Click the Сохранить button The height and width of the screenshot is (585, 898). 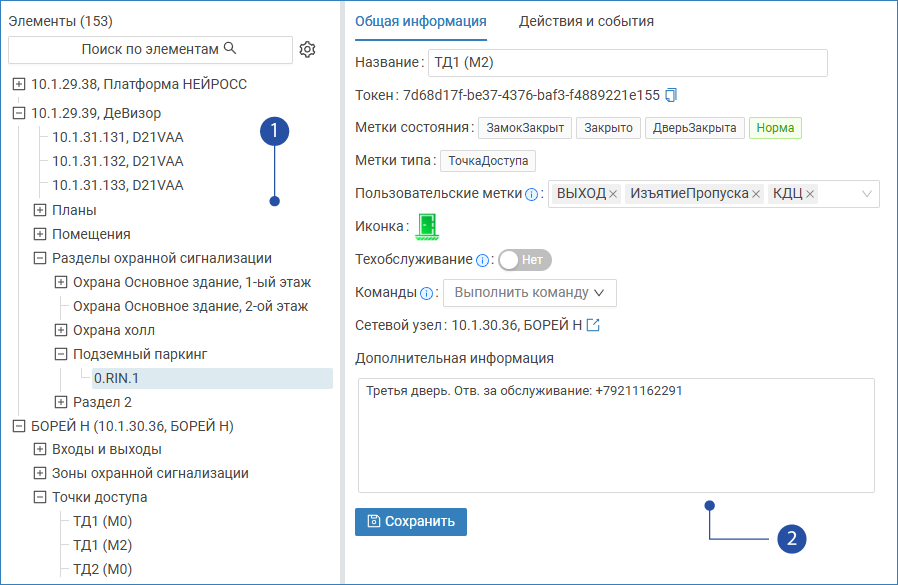tap(411, 521)
